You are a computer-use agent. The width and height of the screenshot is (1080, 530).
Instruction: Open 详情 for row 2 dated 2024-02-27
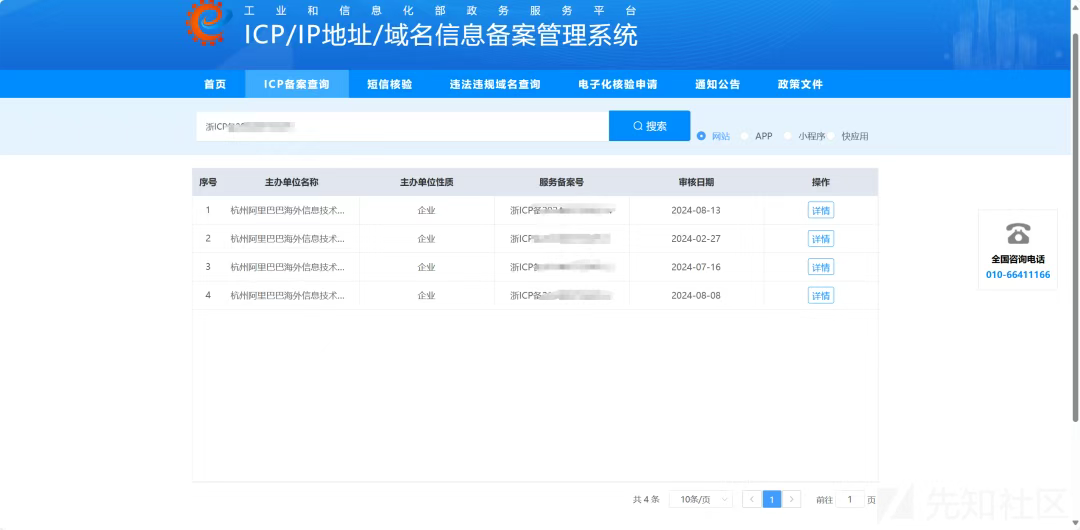[x=821, y=238]
